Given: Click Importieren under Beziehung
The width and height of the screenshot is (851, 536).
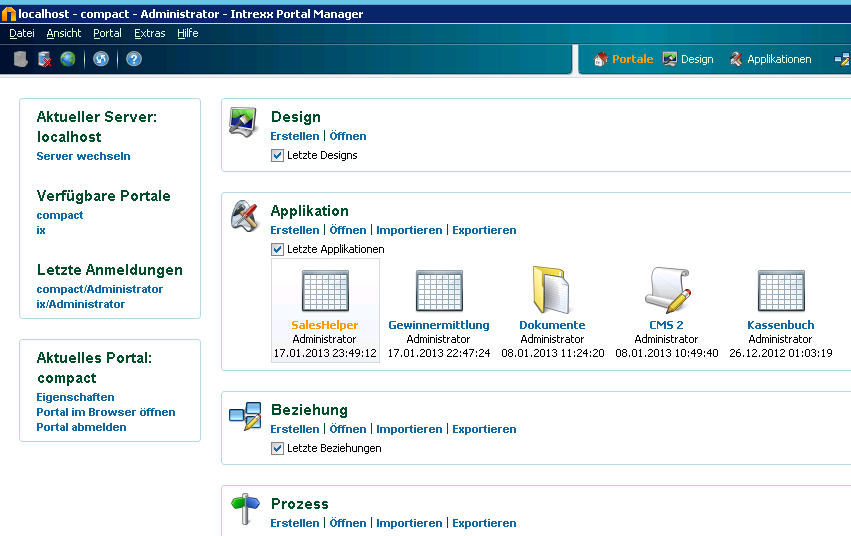Looking at the screenshot, I should click(409, 429).
